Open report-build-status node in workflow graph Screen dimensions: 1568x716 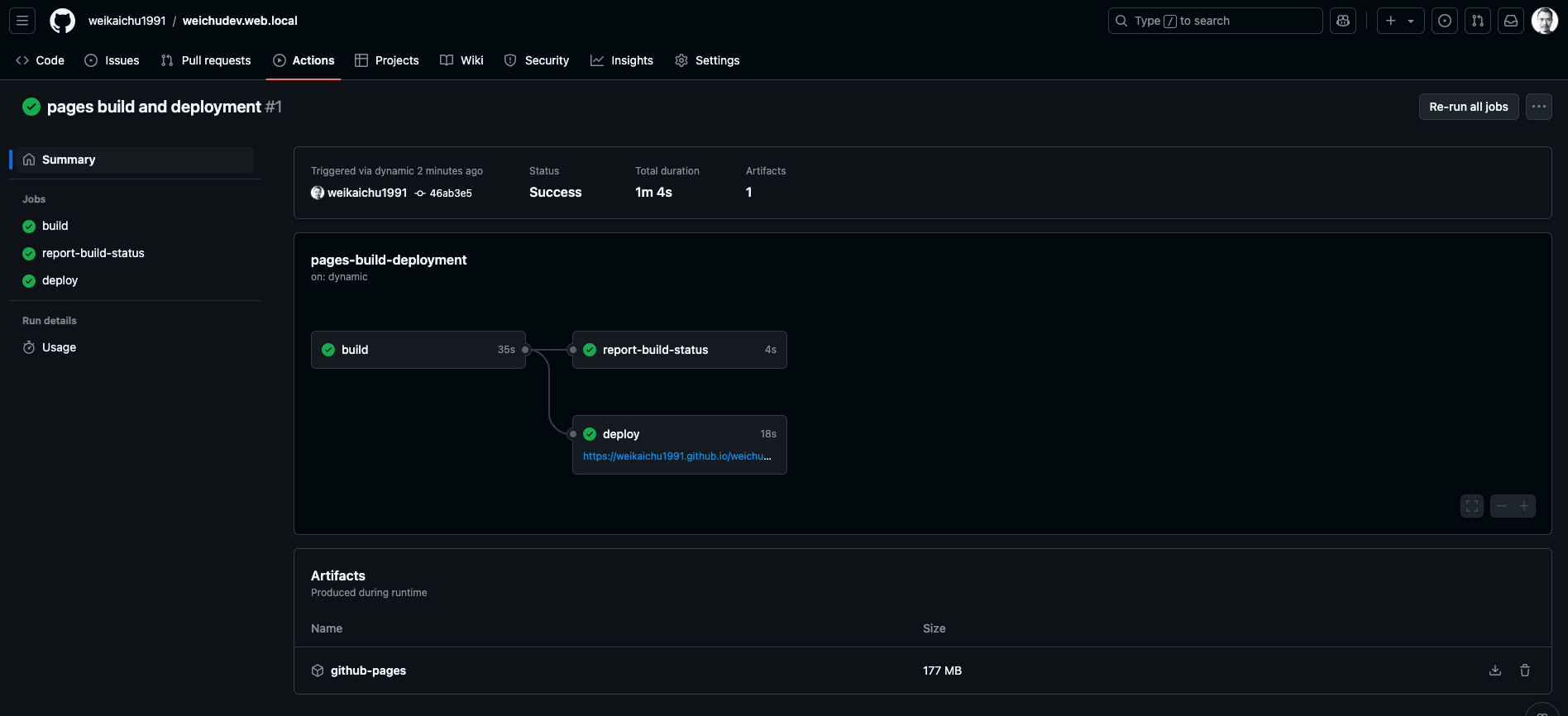tap(680, 350)
